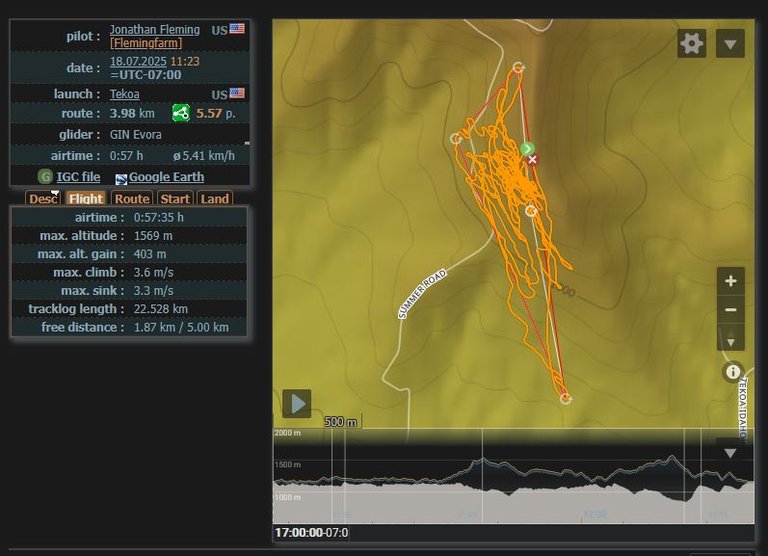The width and height of the screenshot is (768, 556).
Task: Click the green route type icon
Action: tap(181, 113)
